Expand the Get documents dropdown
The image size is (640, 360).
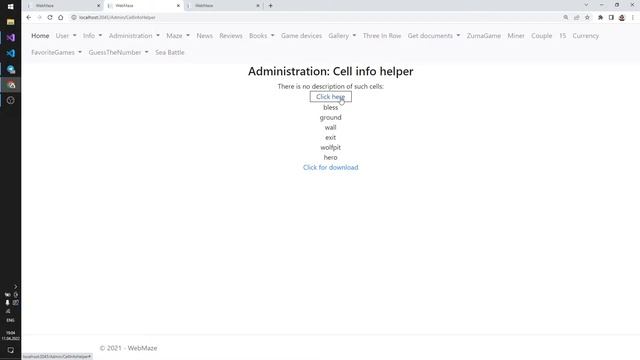point(433,36)
